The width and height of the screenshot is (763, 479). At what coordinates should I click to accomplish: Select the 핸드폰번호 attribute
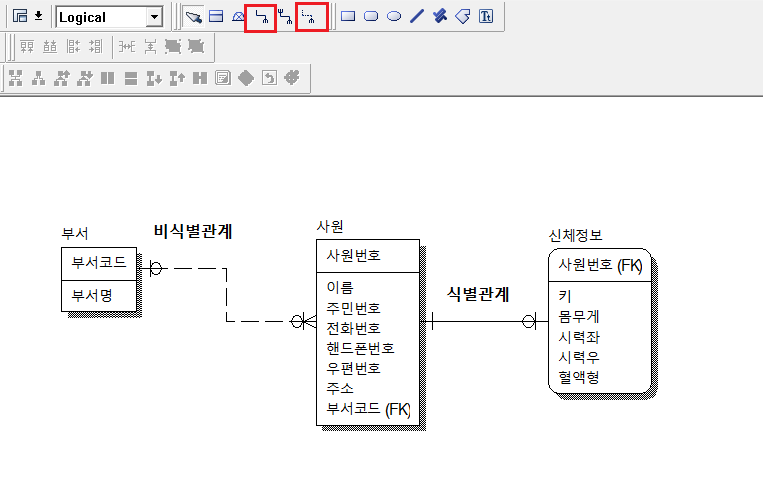(360, 348)
